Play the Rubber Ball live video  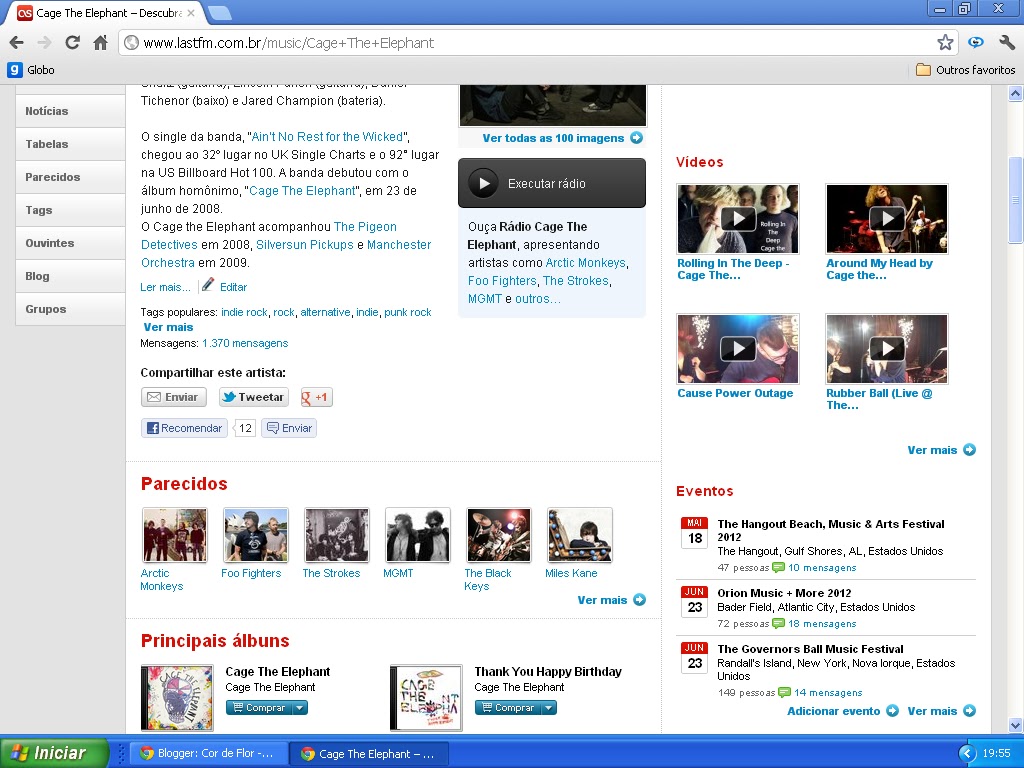coord(887,349)
